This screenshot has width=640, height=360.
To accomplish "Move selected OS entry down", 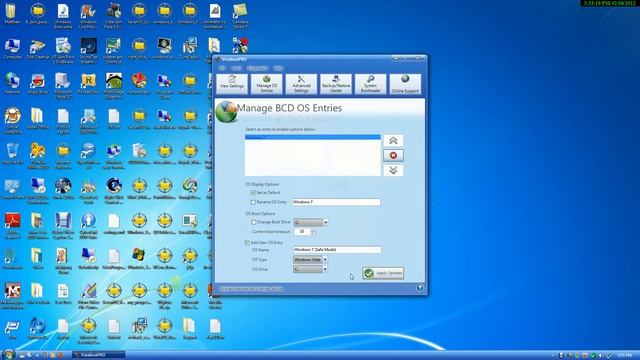I will (x=393, y=170).
